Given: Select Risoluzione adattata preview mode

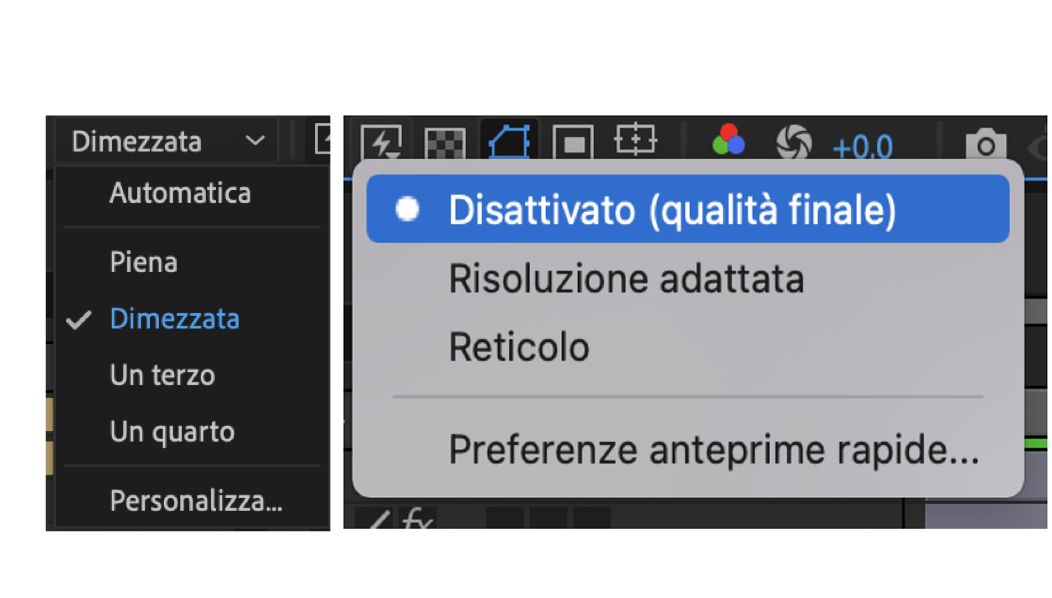Looking at the screenshot, I should point(626,279).
